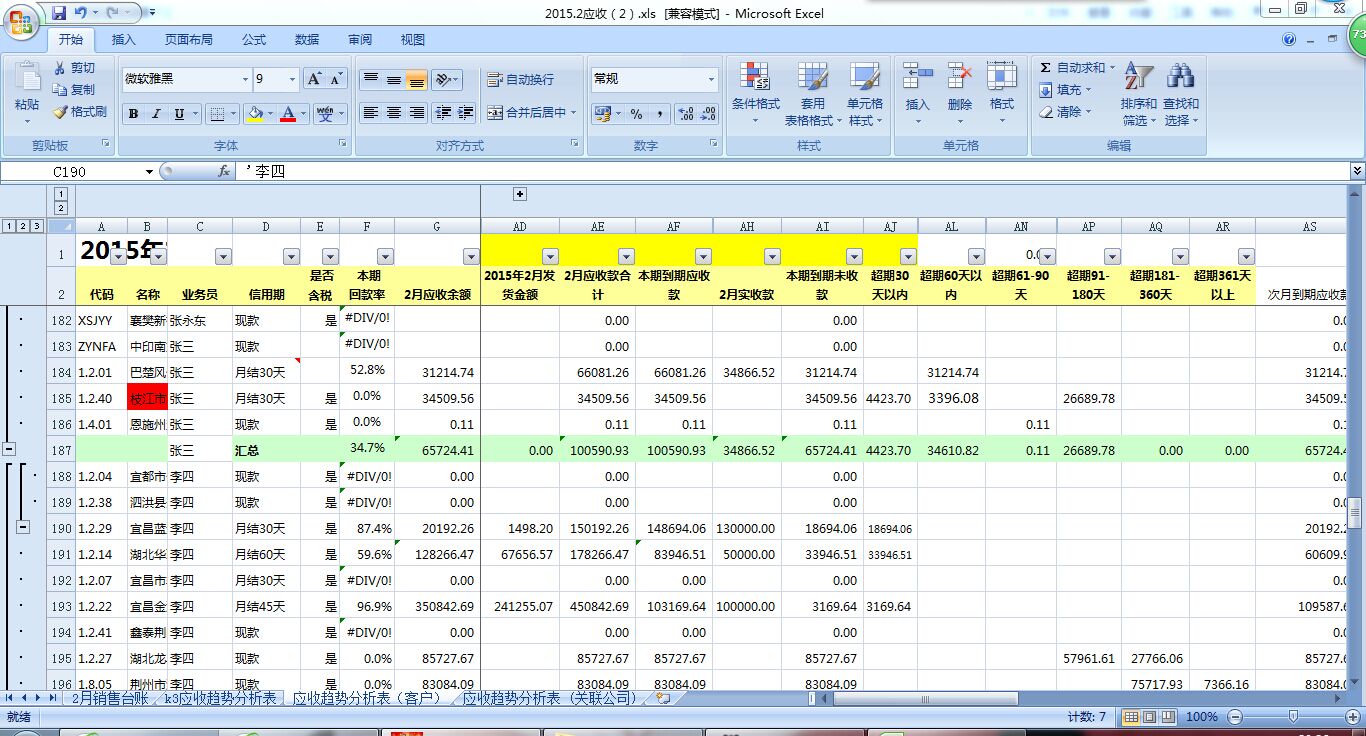Cut selection with 剪切 scissors

tap(75, 68)
